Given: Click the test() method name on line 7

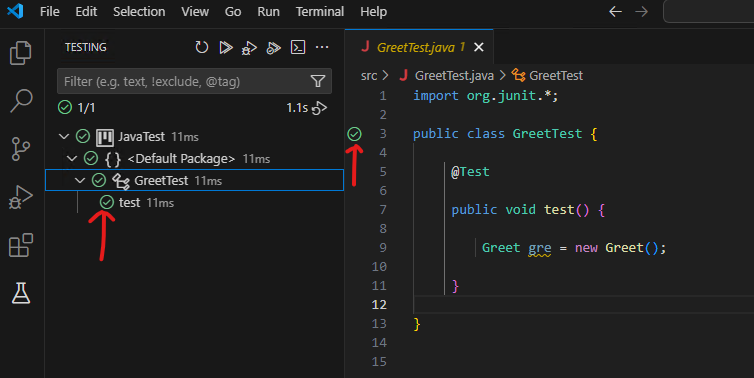Looking at the screenshot, I should [559, 210].
